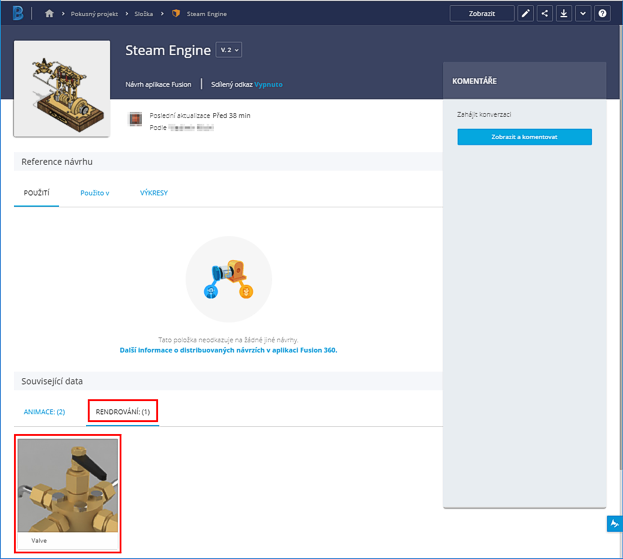Screen dimensions: 623x559
Task: Click the Steam Engine design shield icon
Action: click(x=176, y=14)
